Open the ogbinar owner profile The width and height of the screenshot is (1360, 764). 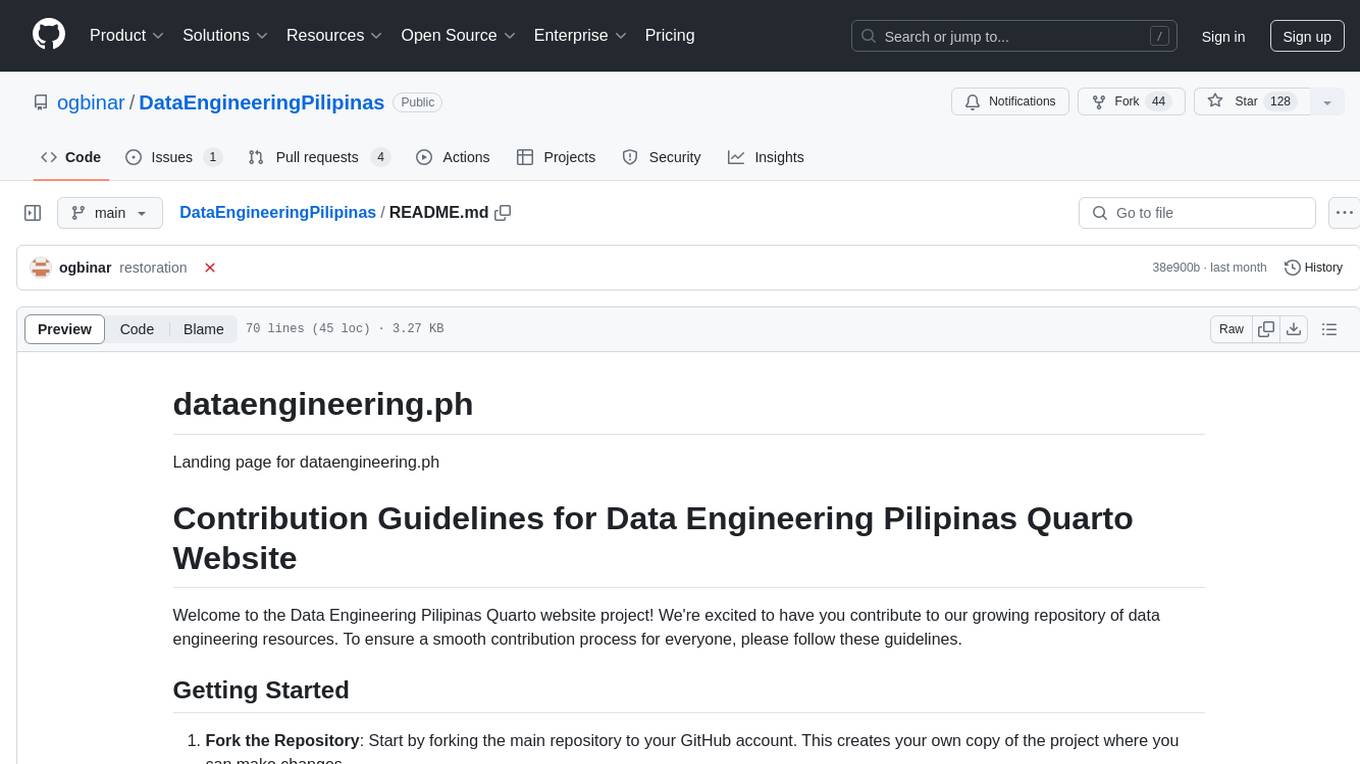(90, 102)
